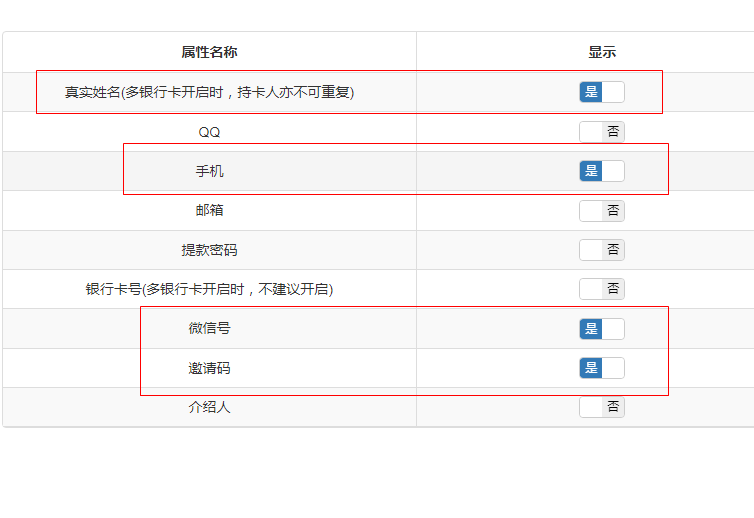The height and width of the screenshot is (518, 754).
Task: Enable the 银行卡号 display toggle
Action: [601, 289]
